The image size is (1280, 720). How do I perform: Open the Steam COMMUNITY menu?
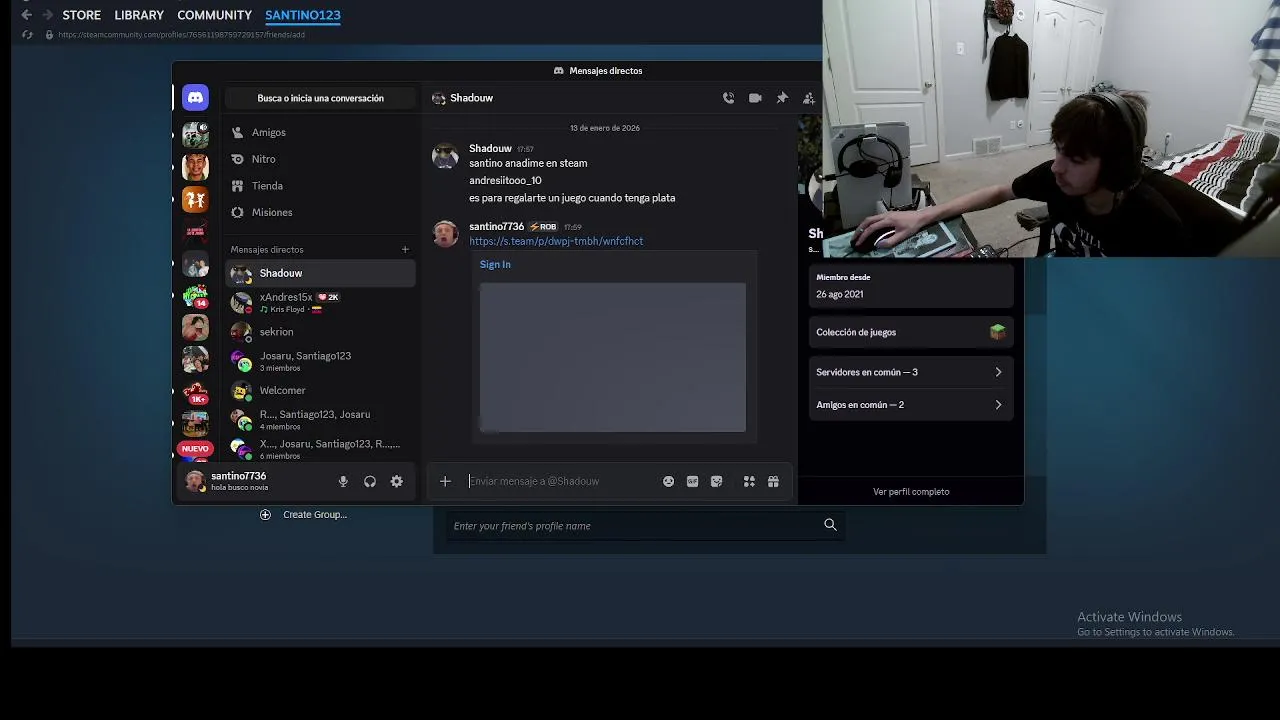point(214,15)
